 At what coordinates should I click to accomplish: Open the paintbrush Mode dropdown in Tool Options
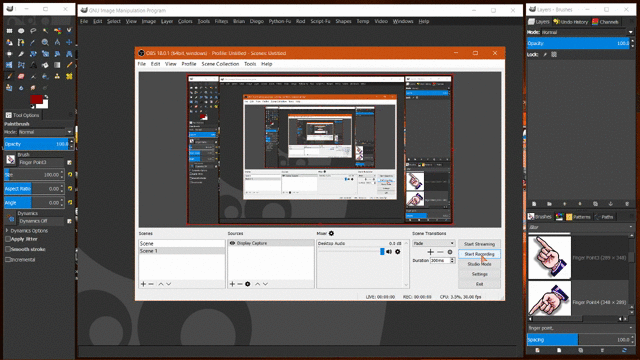click(45, 132)
